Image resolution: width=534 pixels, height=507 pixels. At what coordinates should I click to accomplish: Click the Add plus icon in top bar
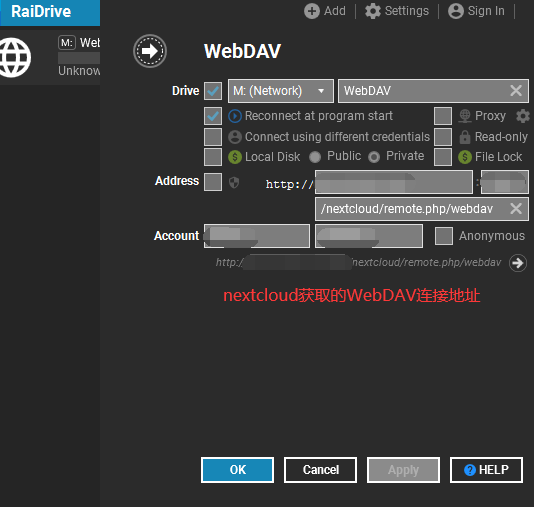[x=312, y=11]
